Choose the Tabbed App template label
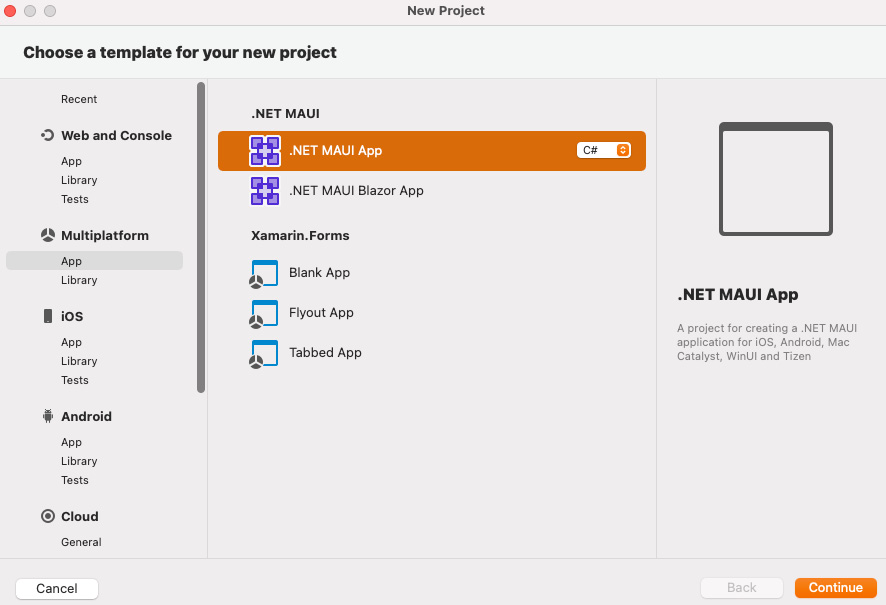The width and height of the screenshot is (886, 605). tap(325, 353)
